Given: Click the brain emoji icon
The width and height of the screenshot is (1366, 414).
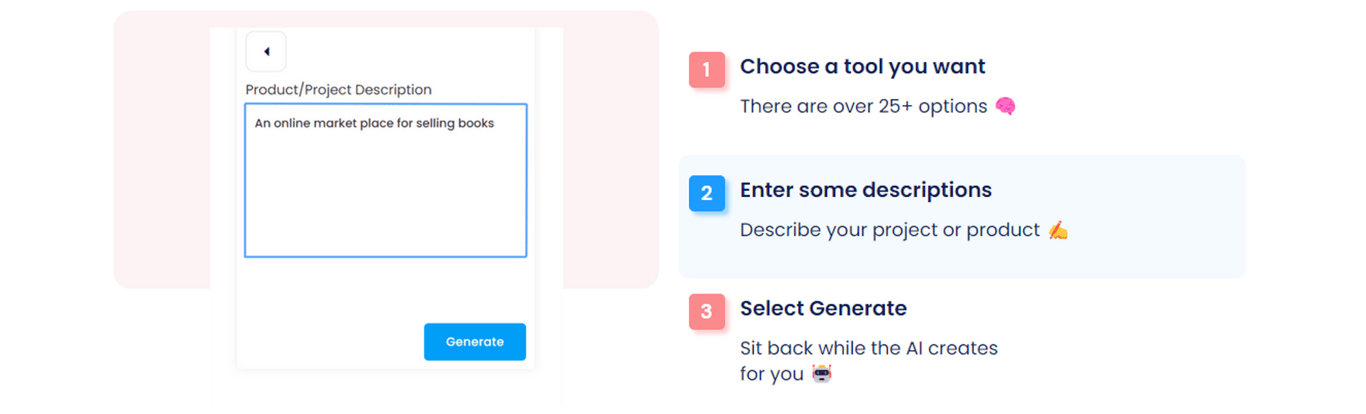Looking at the screenshot, I should pyautogui.click(x=1005, y=106).
